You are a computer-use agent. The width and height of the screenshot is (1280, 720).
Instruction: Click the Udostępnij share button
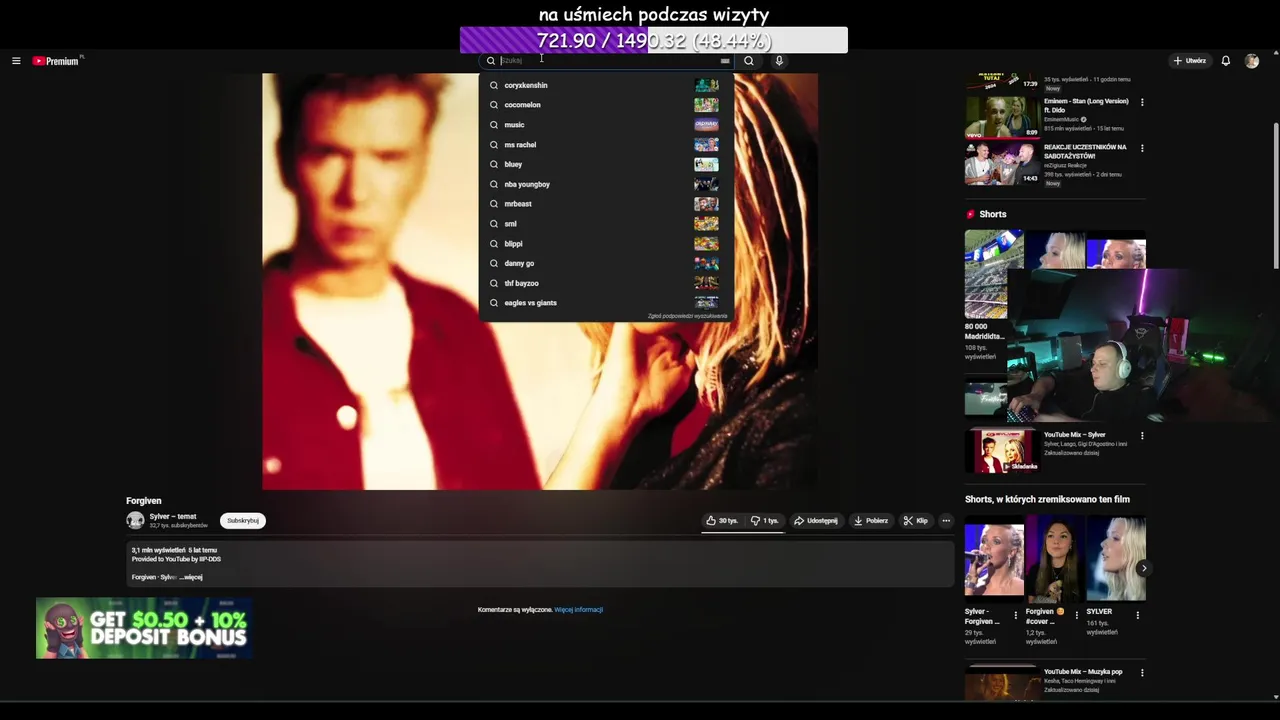[x=816, y=521]
